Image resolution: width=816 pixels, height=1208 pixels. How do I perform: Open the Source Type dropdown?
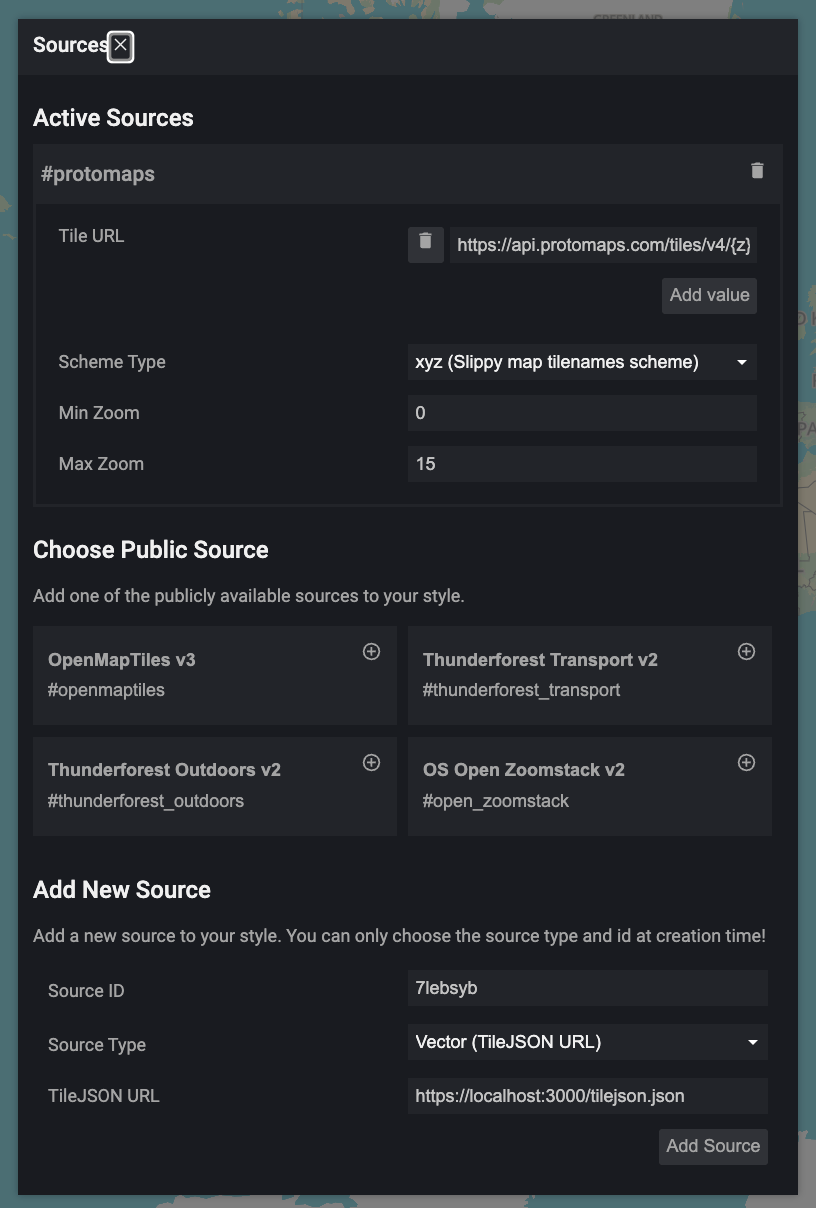pyautogui.click(x=587, y=1042)
